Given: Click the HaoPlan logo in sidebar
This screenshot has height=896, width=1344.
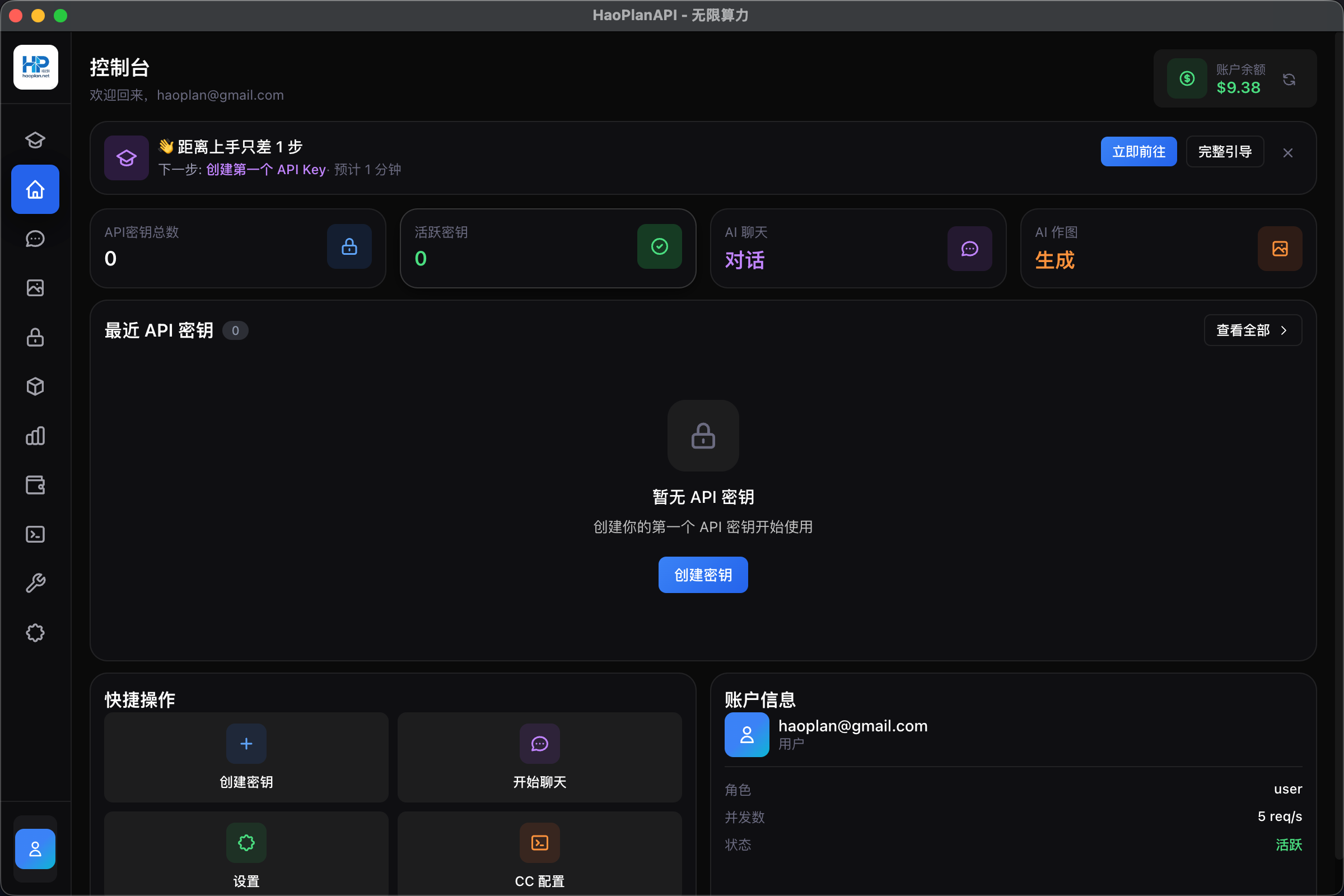Looking at the screenshot, I should pos(35,67).
